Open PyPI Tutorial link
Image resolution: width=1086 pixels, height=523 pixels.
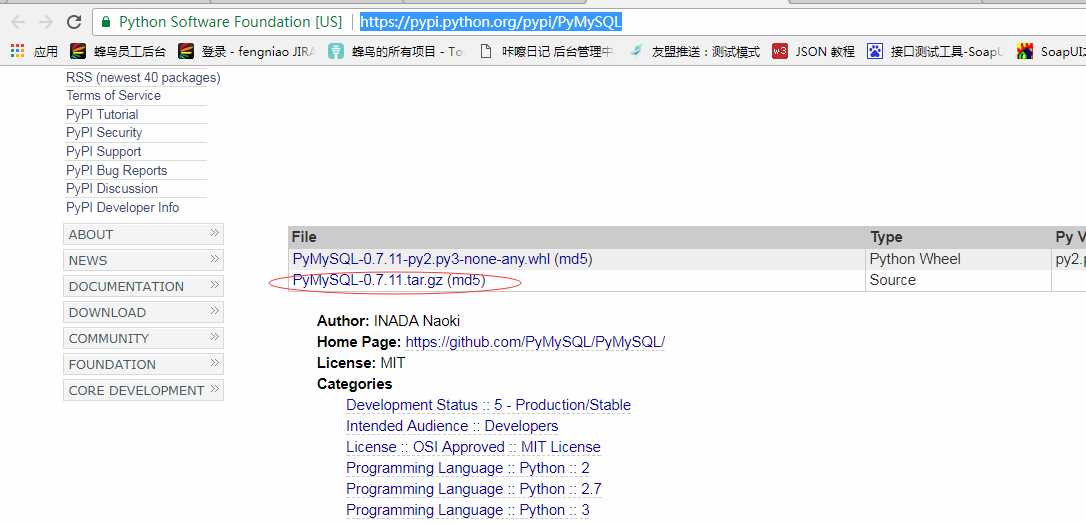[x=103, y=114]
